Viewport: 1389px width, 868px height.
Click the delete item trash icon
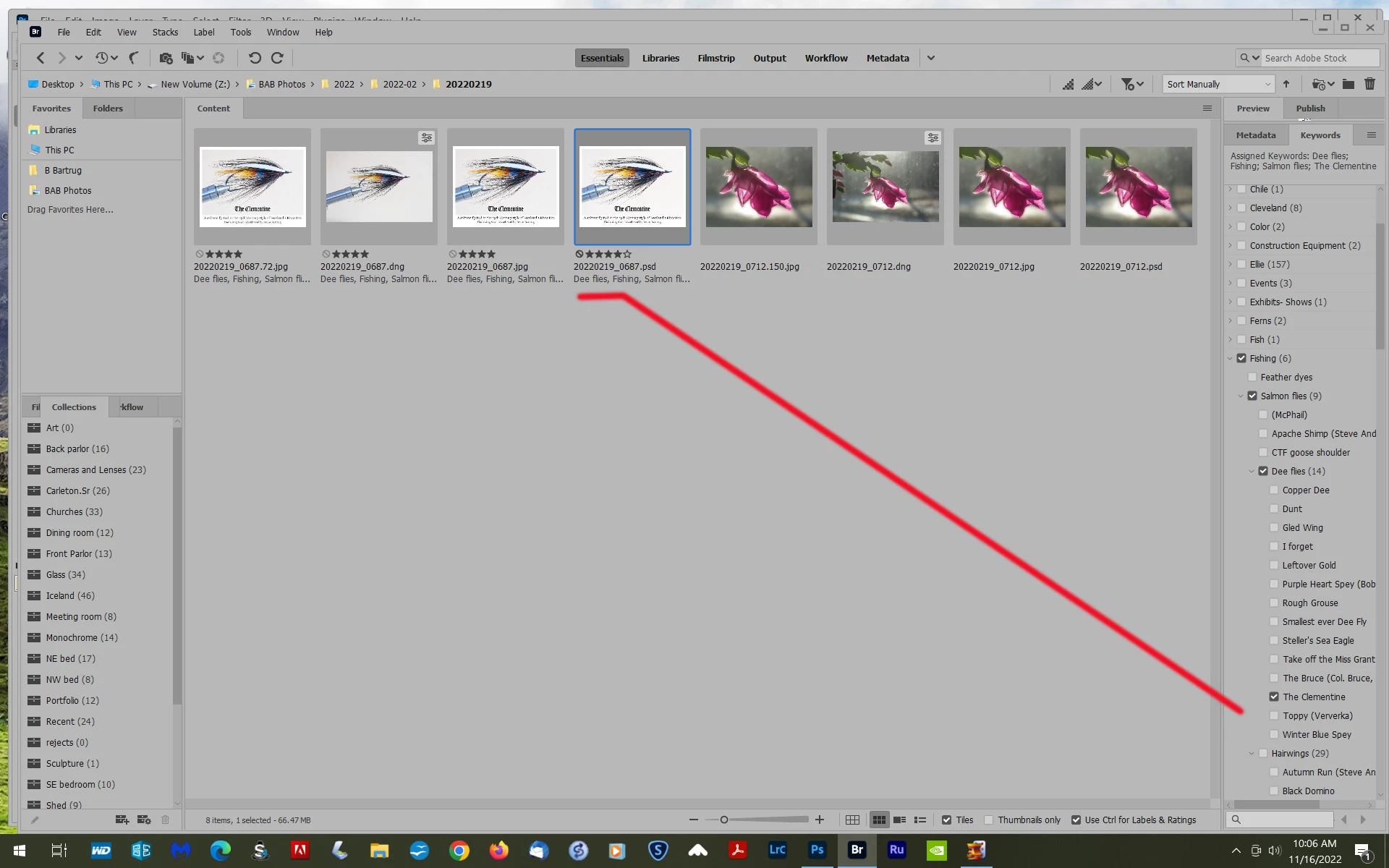[1369, 84]
